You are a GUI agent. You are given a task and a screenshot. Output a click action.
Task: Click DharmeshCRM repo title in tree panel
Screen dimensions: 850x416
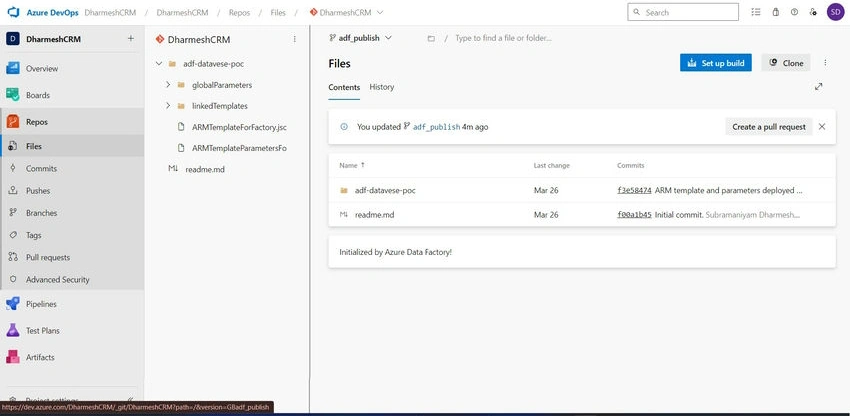199,39
